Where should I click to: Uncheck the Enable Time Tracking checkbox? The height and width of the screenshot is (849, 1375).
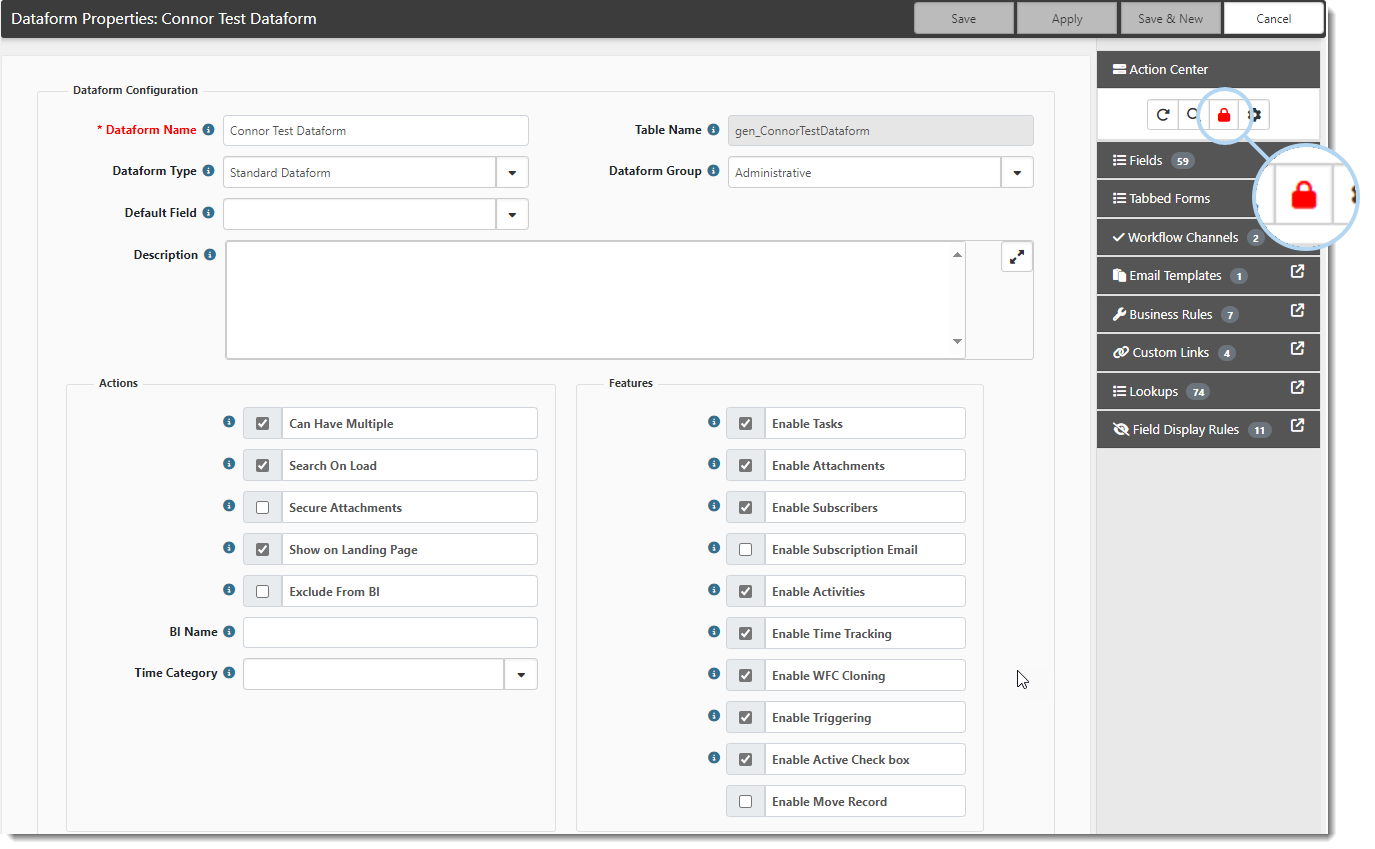[x=745, y=634]
